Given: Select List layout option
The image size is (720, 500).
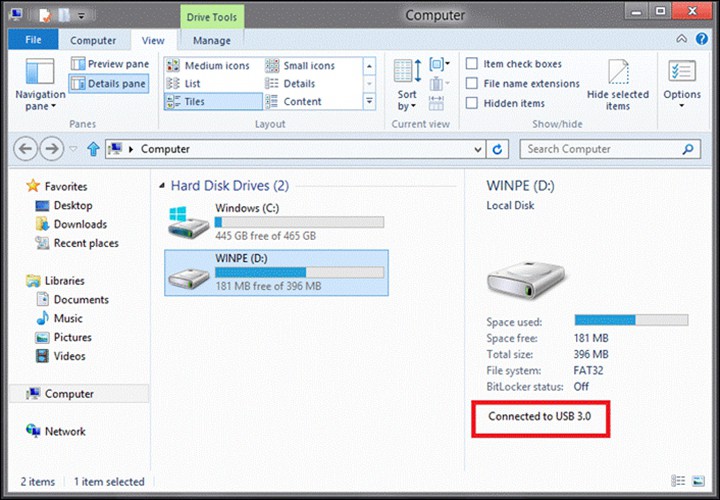Looking at the screenshot, I should point(184,84).
